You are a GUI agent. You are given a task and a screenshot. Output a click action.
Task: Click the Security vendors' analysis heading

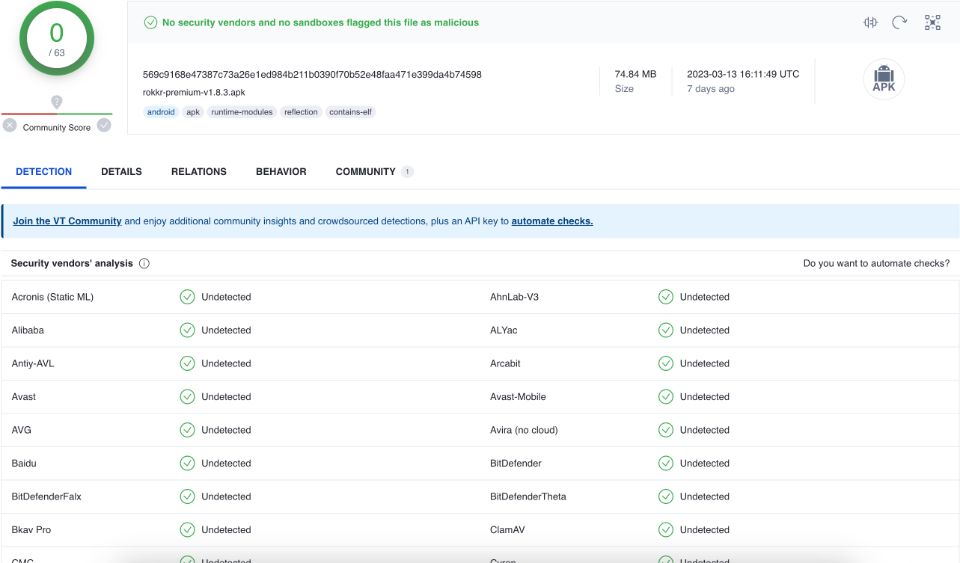pos(72,263)
